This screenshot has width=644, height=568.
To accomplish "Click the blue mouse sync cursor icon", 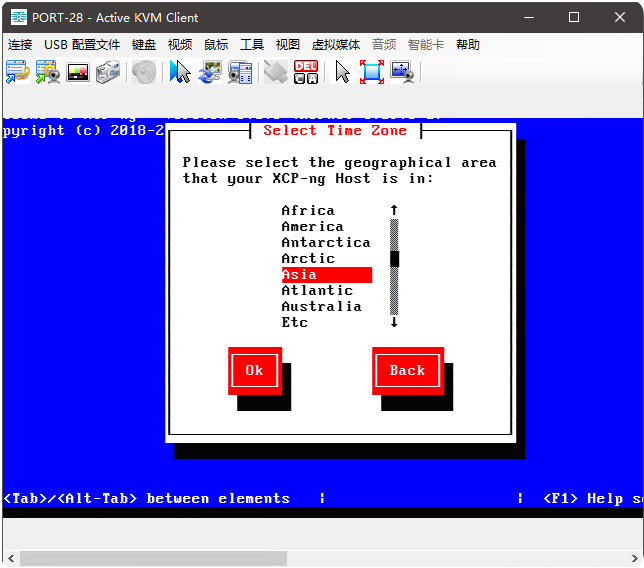I will click(x=180, y=72).
